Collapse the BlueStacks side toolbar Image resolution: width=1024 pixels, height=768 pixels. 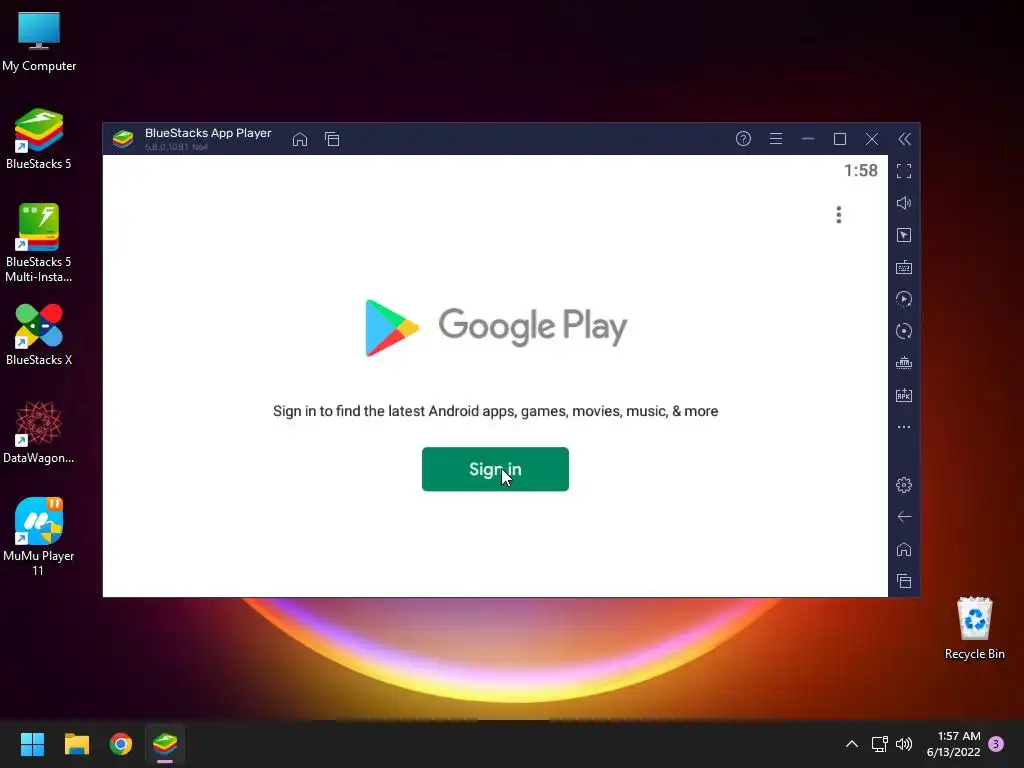click(904, 138)
